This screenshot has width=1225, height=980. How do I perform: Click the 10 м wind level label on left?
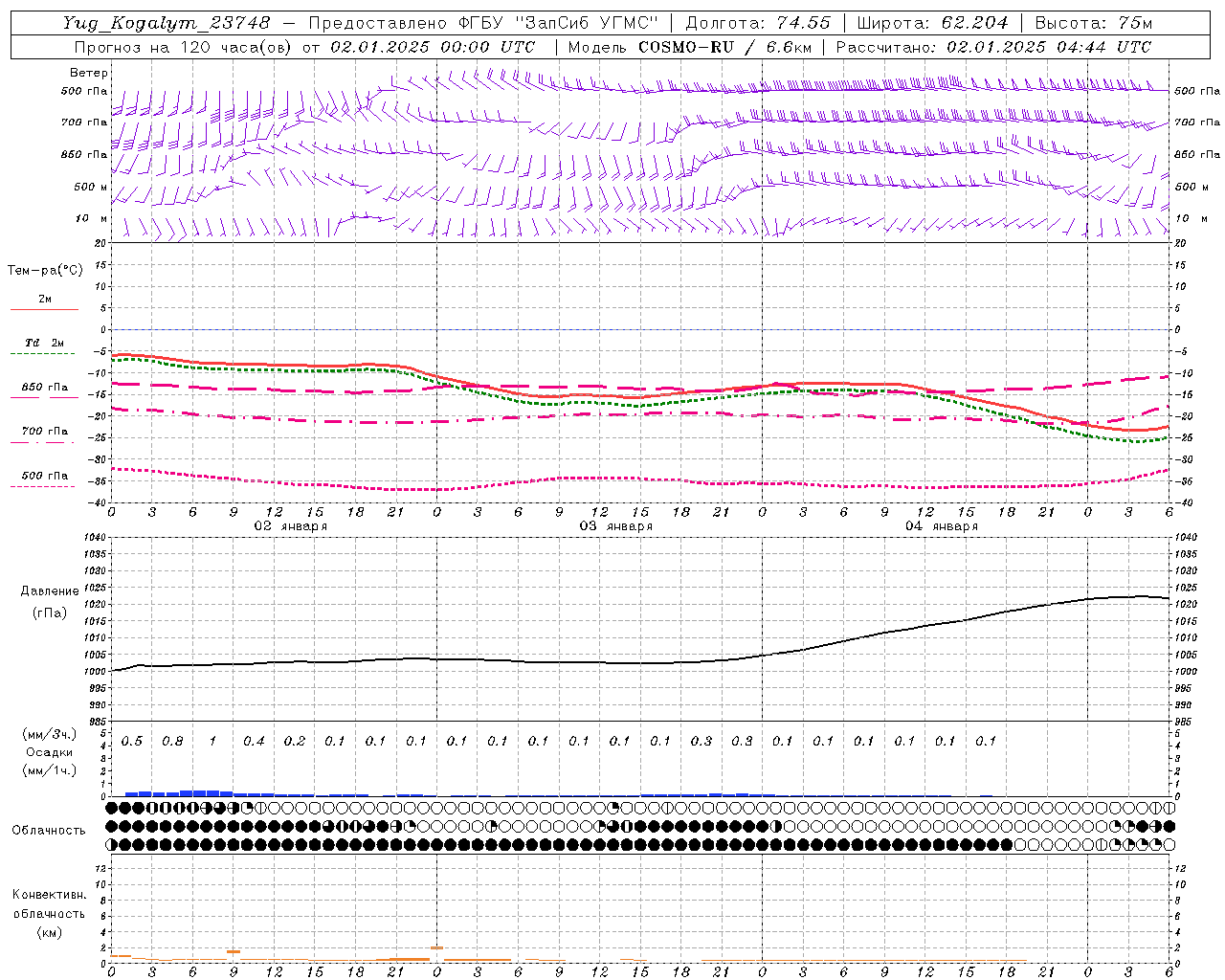click(x=92, y=219)
